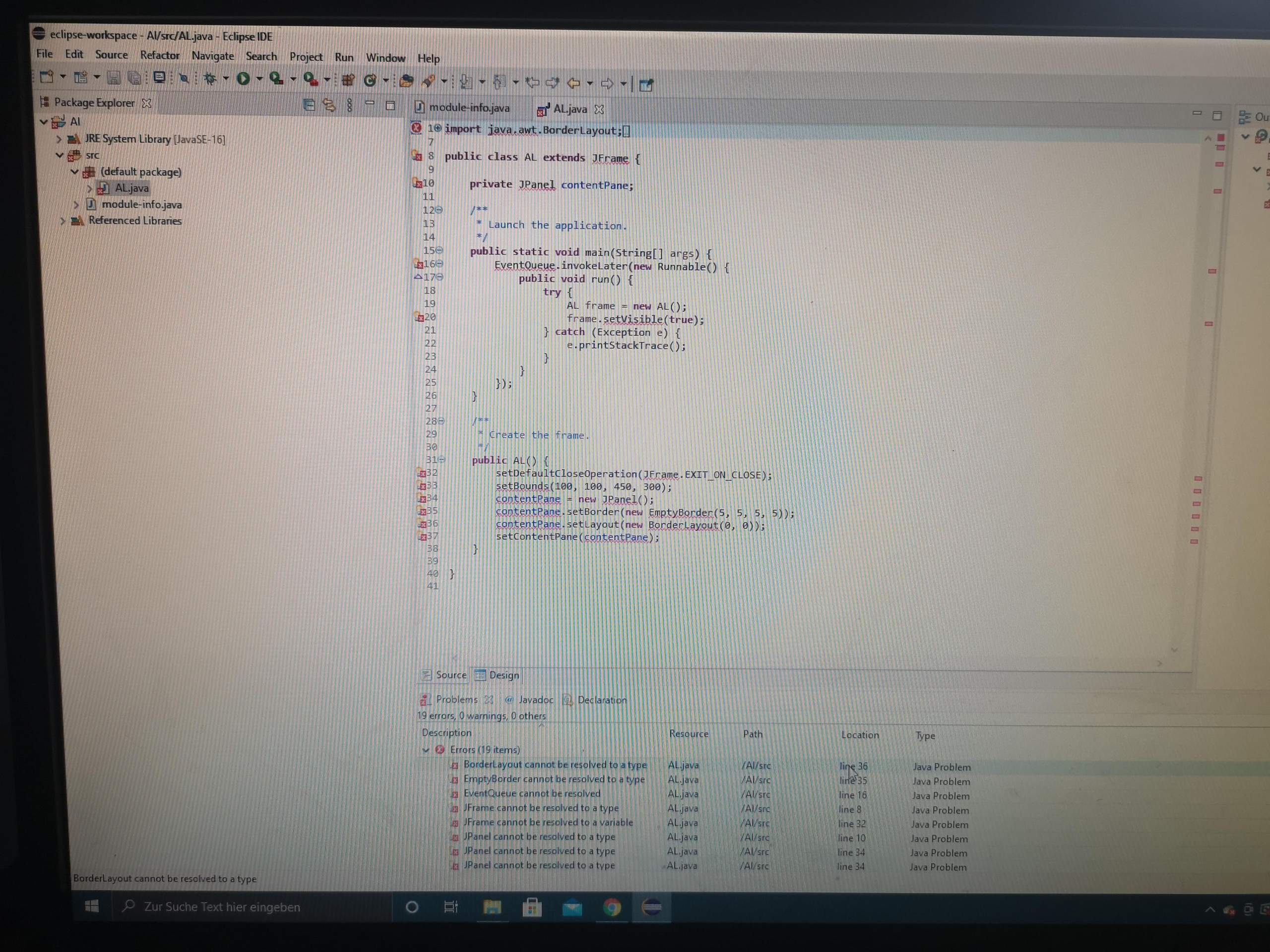Toggle fold marker at line 31 constructor

(x=442, y=459)
